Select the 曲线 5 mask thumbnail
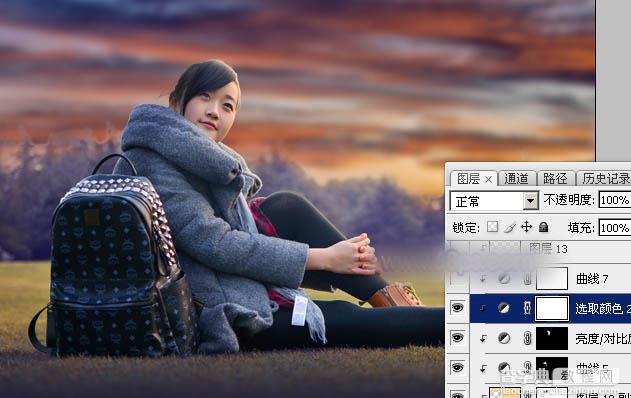The image size is (631, 398). (x=552, y=367)
